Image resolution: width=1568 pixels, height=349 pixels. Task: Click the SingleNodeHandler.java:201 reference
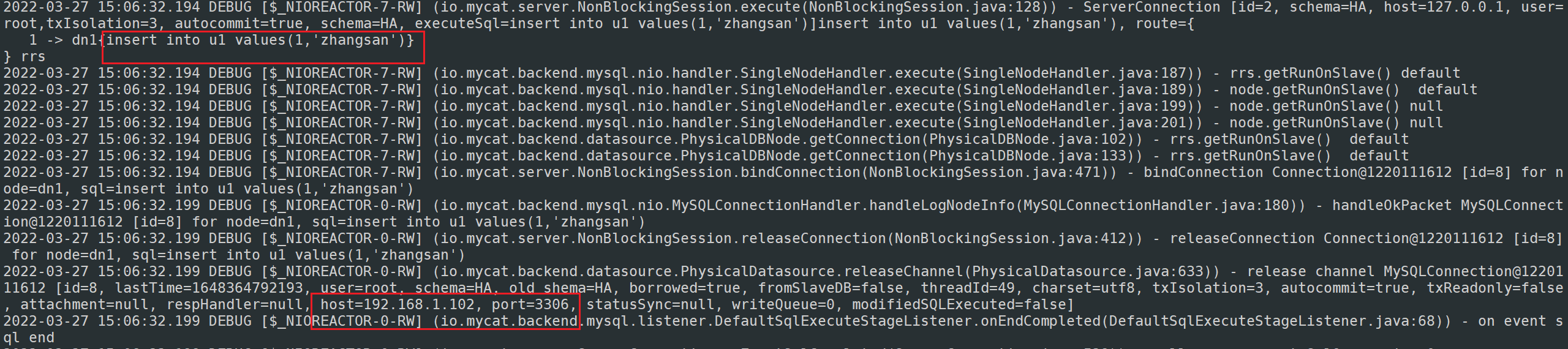(x=1075, y=123)
